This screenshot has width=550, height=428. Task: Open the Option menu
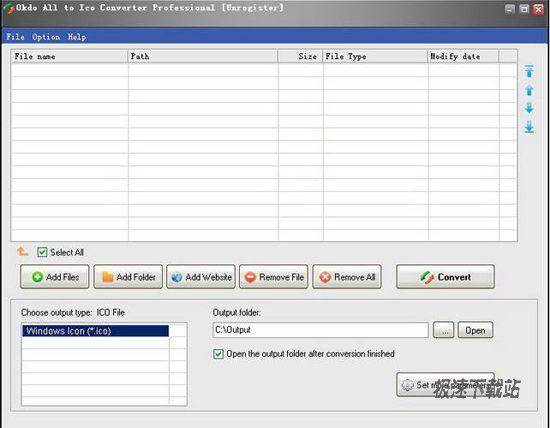coord(46,37)
